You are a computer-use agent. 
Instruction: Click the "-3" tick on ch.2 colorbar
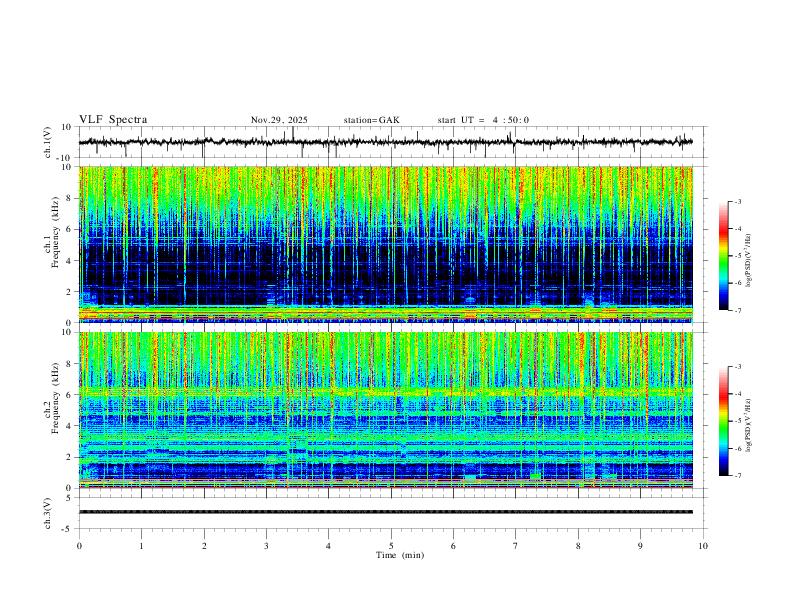[737, 367]
